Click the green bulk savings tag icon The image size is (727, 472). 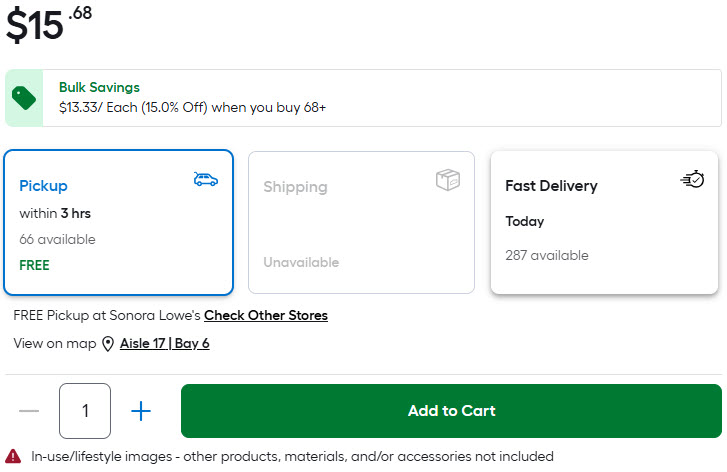click(24, 98)
